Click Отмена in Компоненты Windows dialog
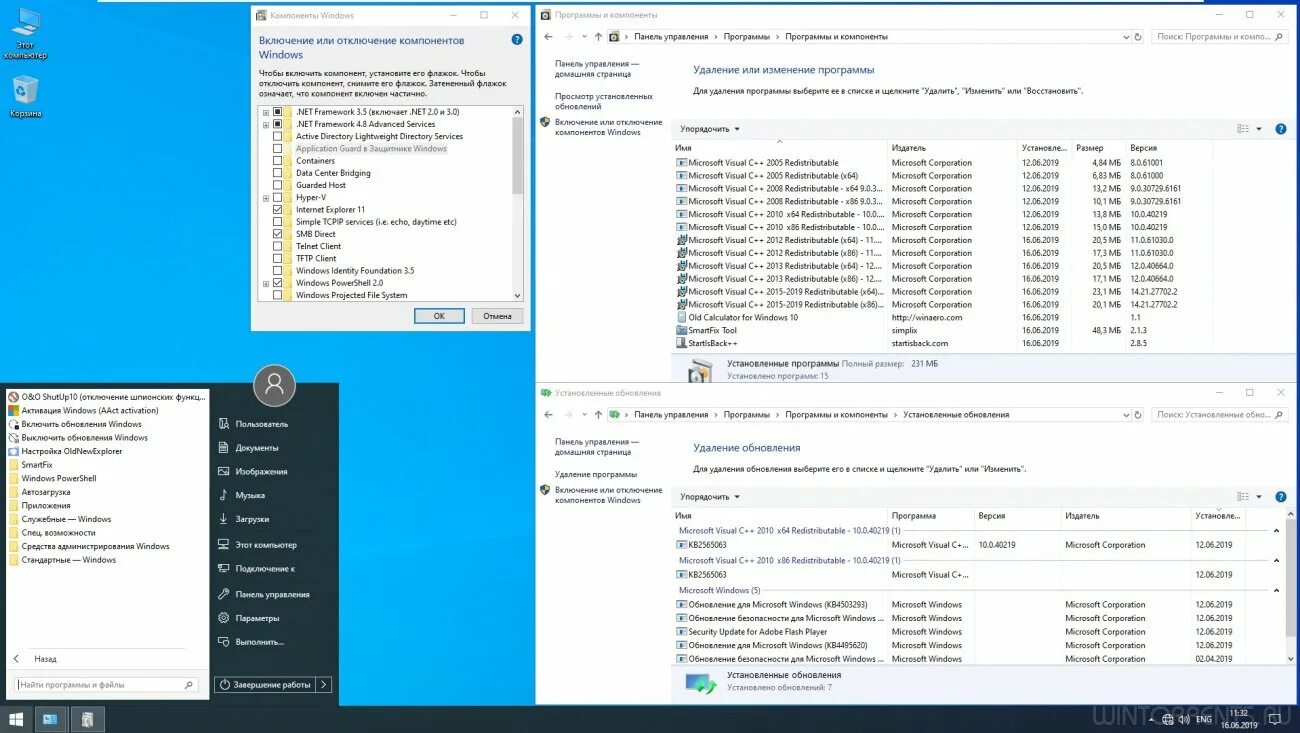The width and height of the screenshot is (1300, 733). pyautogui.click(x=497, y=316)
